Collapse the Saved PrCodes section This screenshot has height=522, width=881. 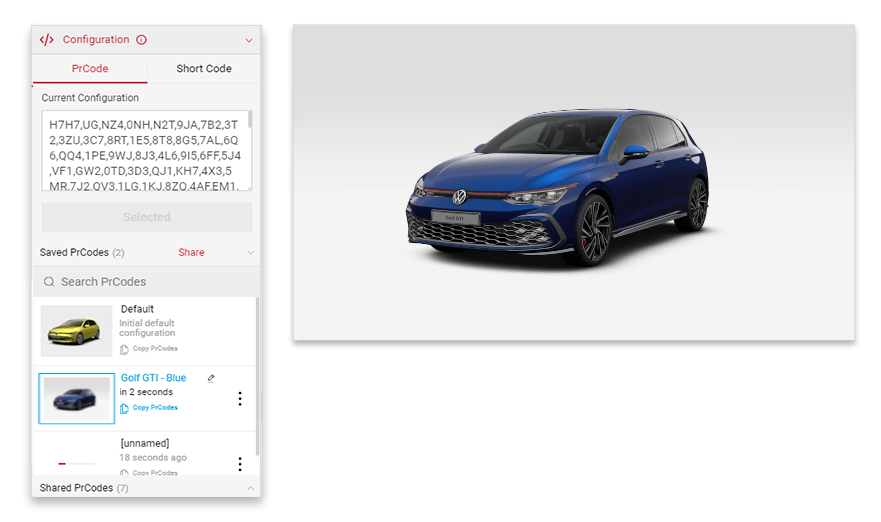[x=251, y=252]
